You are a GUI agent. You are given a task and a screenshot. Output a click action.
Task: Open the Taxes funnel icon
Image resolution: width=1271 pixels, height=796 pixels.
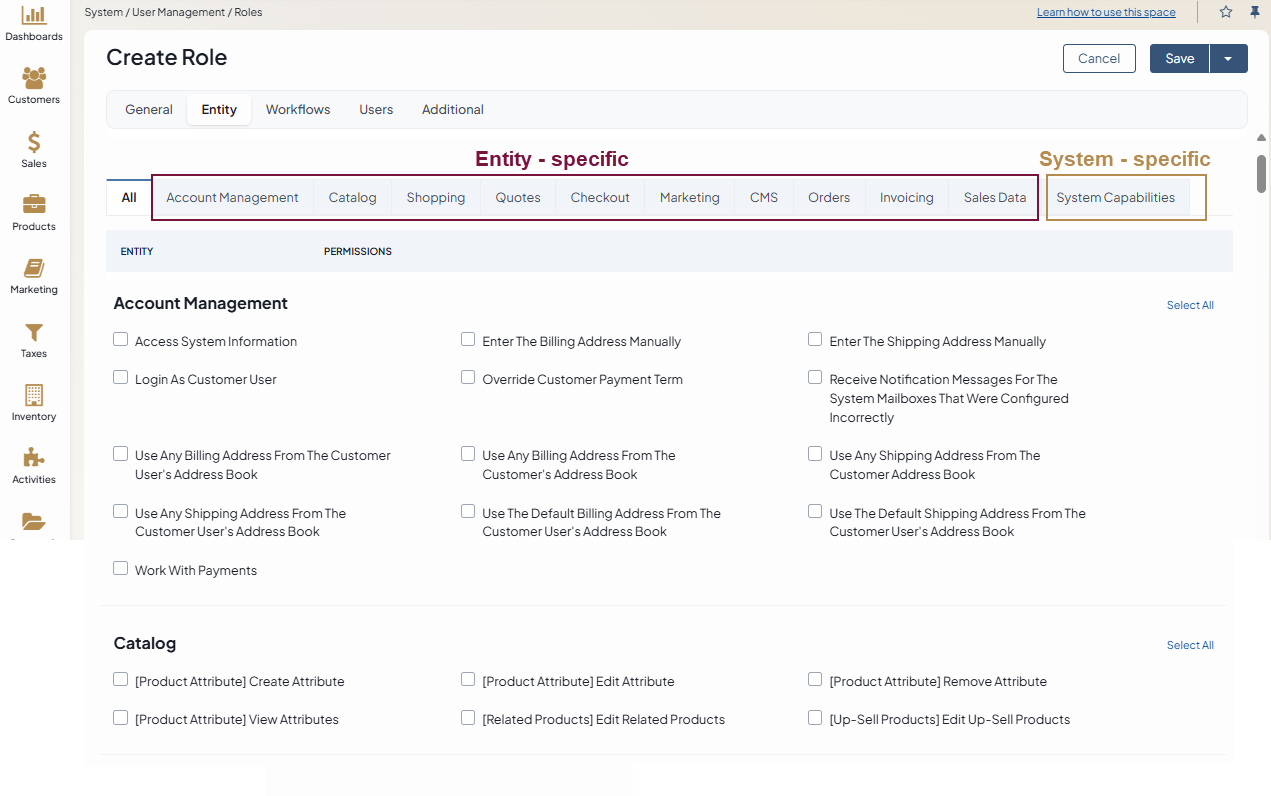click(34, 332)
